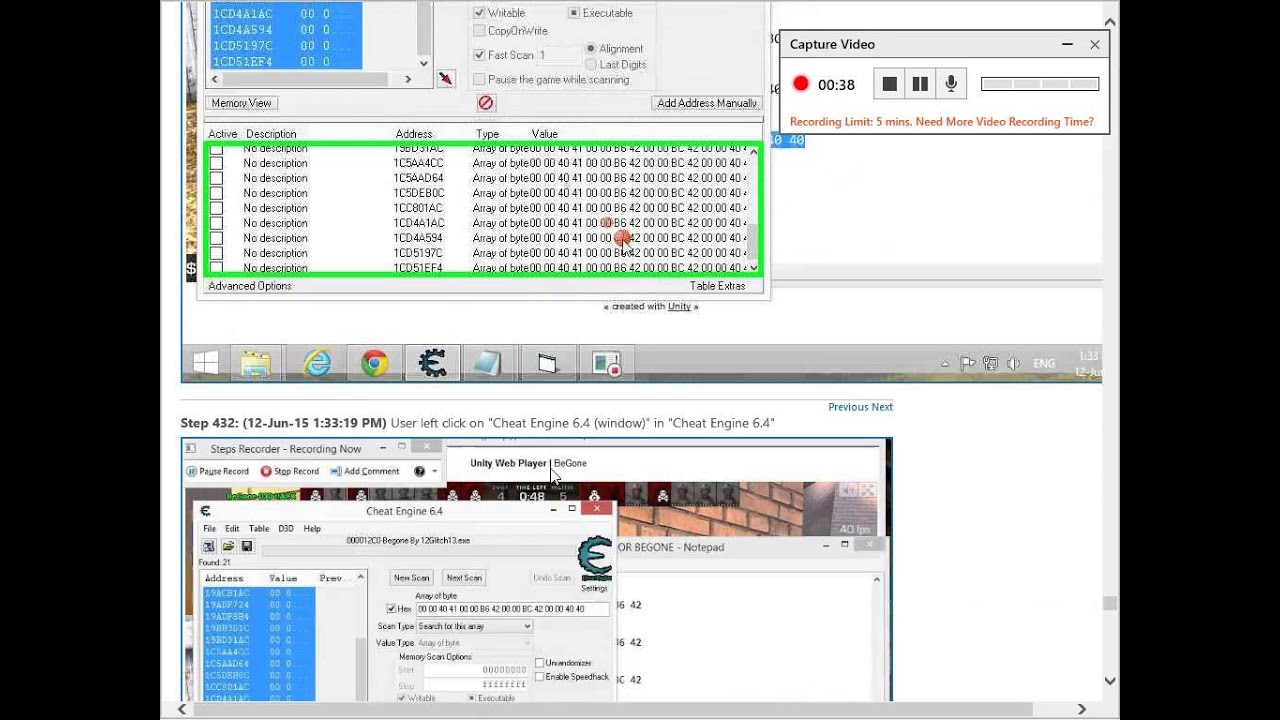Click the Steps Recorder taskbar icon
This screenshot has width=1280, height=720.
click(605, 364)
